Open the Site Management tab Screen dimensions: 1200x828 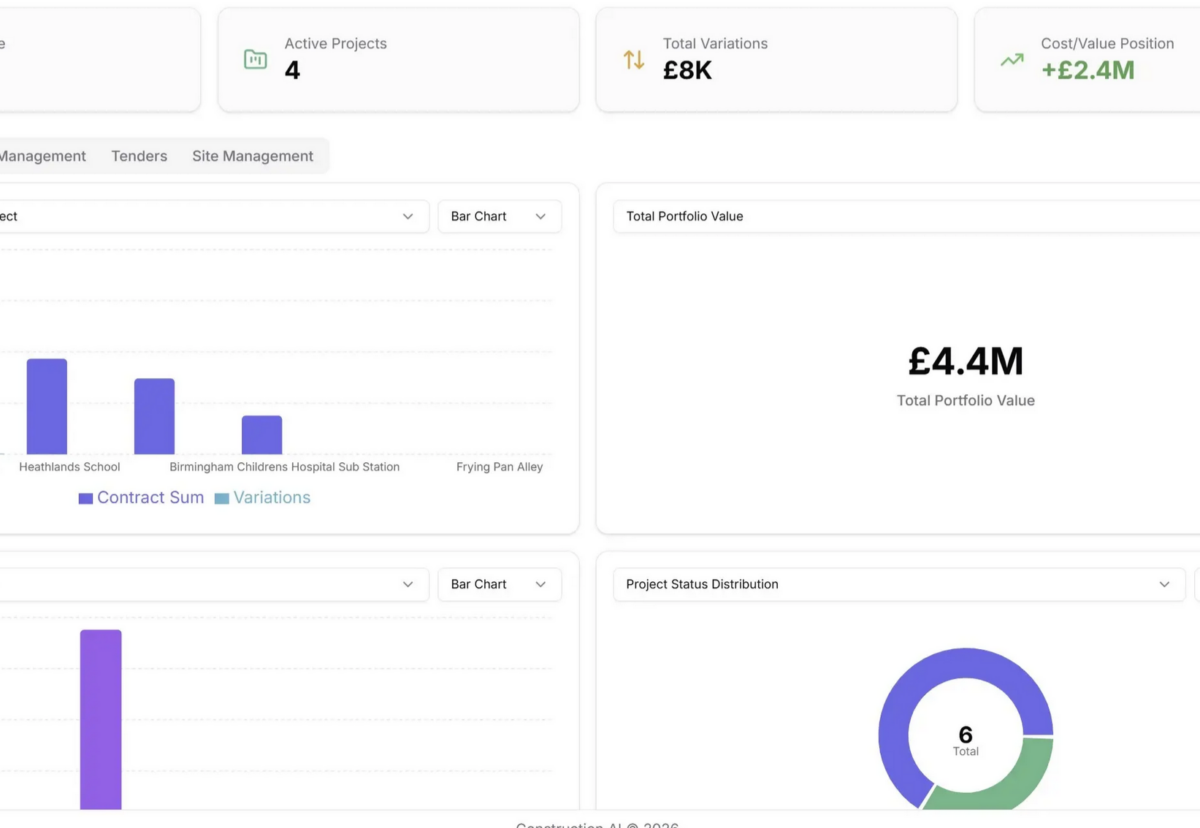point(252,156)
